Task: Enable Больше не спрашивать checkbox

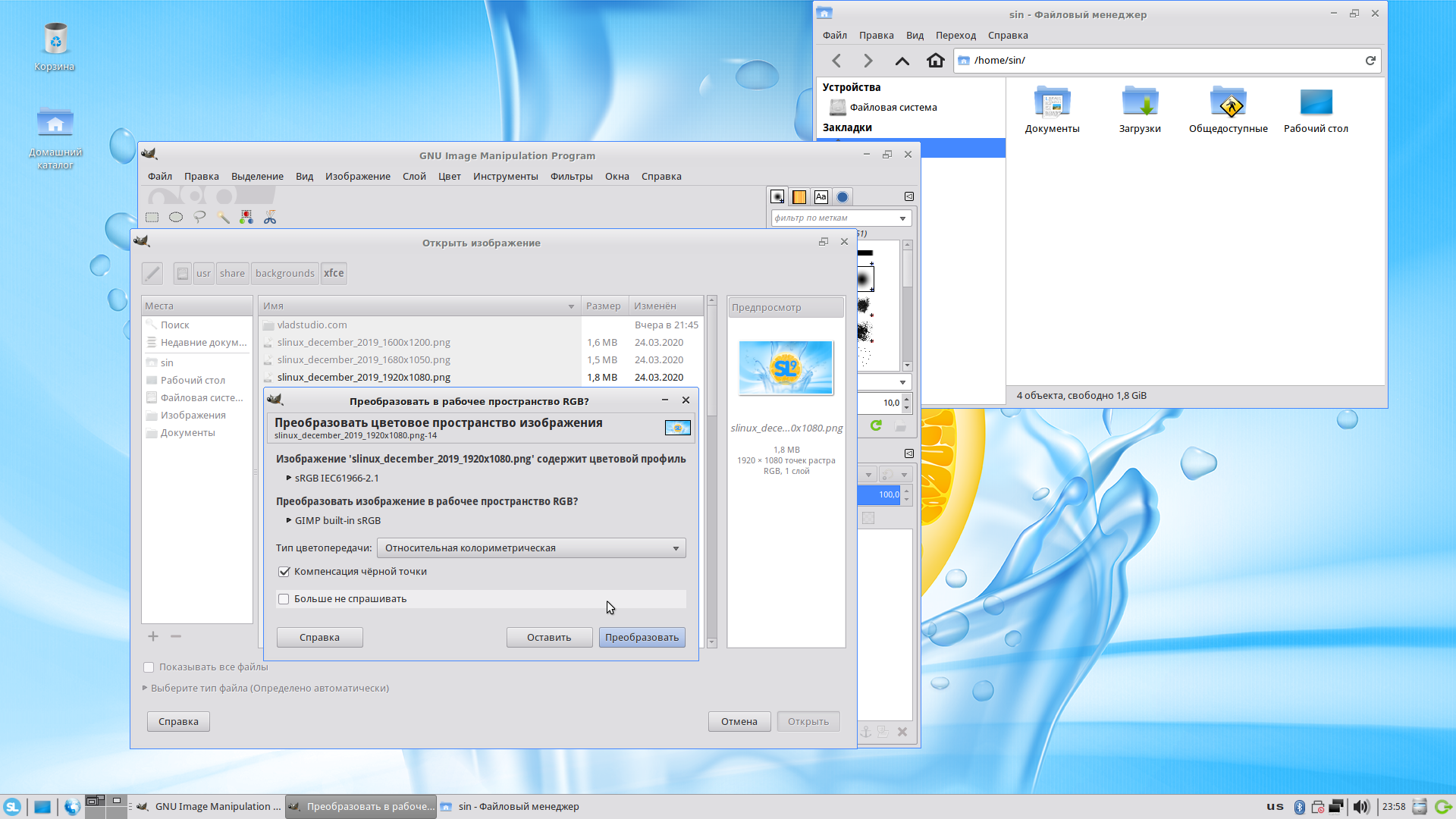Action: [284, 599]
